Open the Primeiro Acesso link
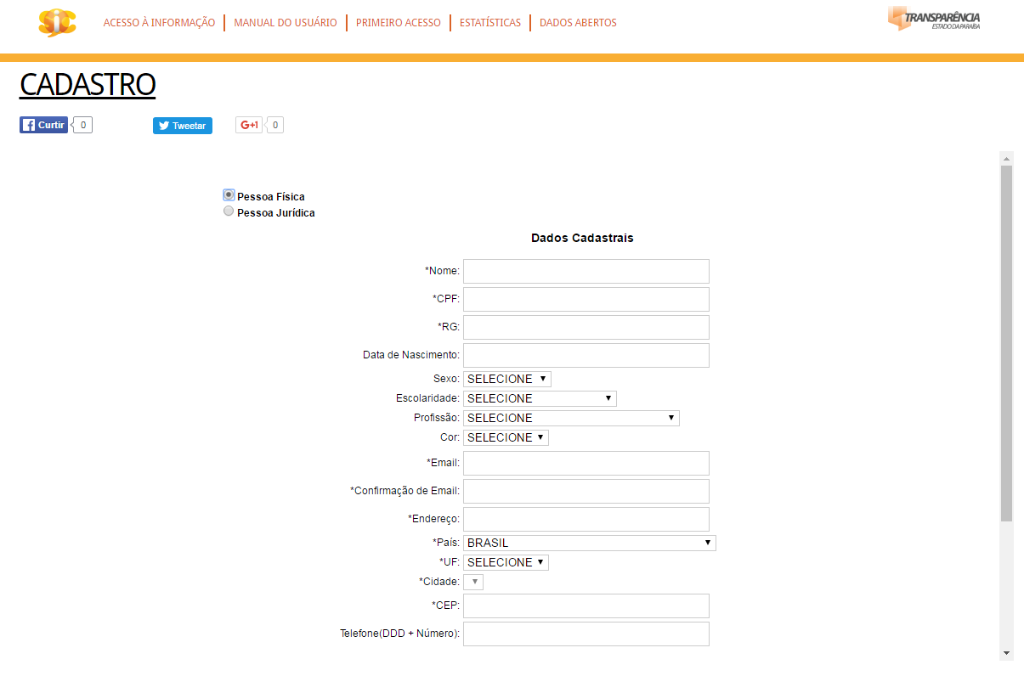This screenshot has height=676, width=1024. click(x=398, y=23)
